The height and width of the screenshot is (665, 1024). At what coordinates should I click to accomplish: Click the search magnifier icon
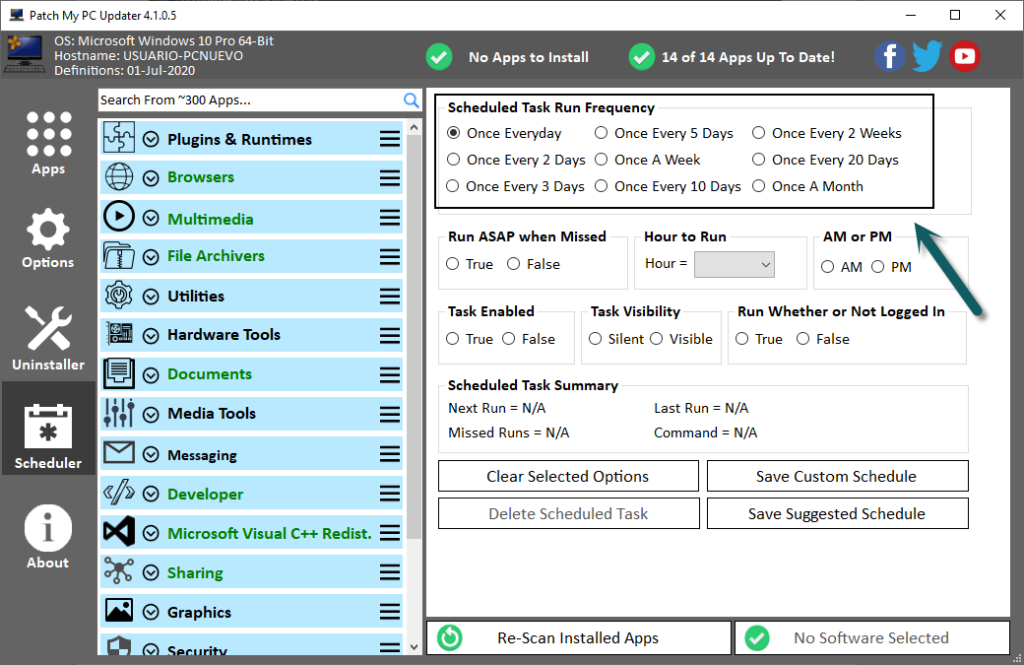tap(411, 100)
